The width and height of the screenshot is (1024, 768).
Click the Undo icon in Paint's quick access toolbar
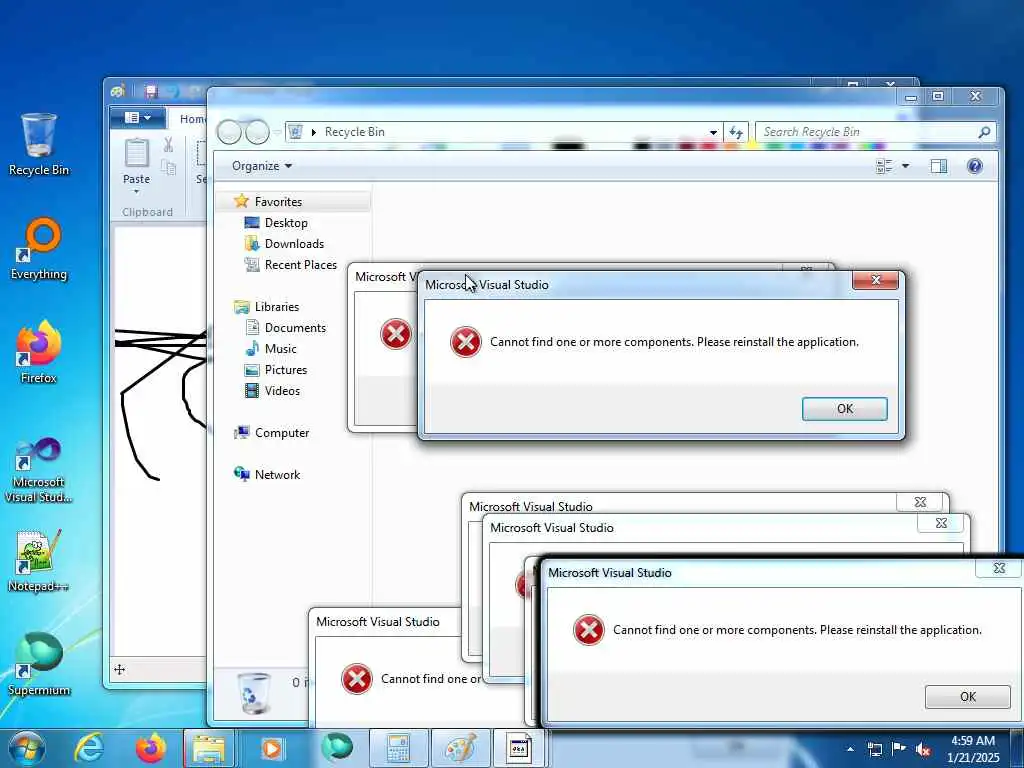click(x=173, y=91)
